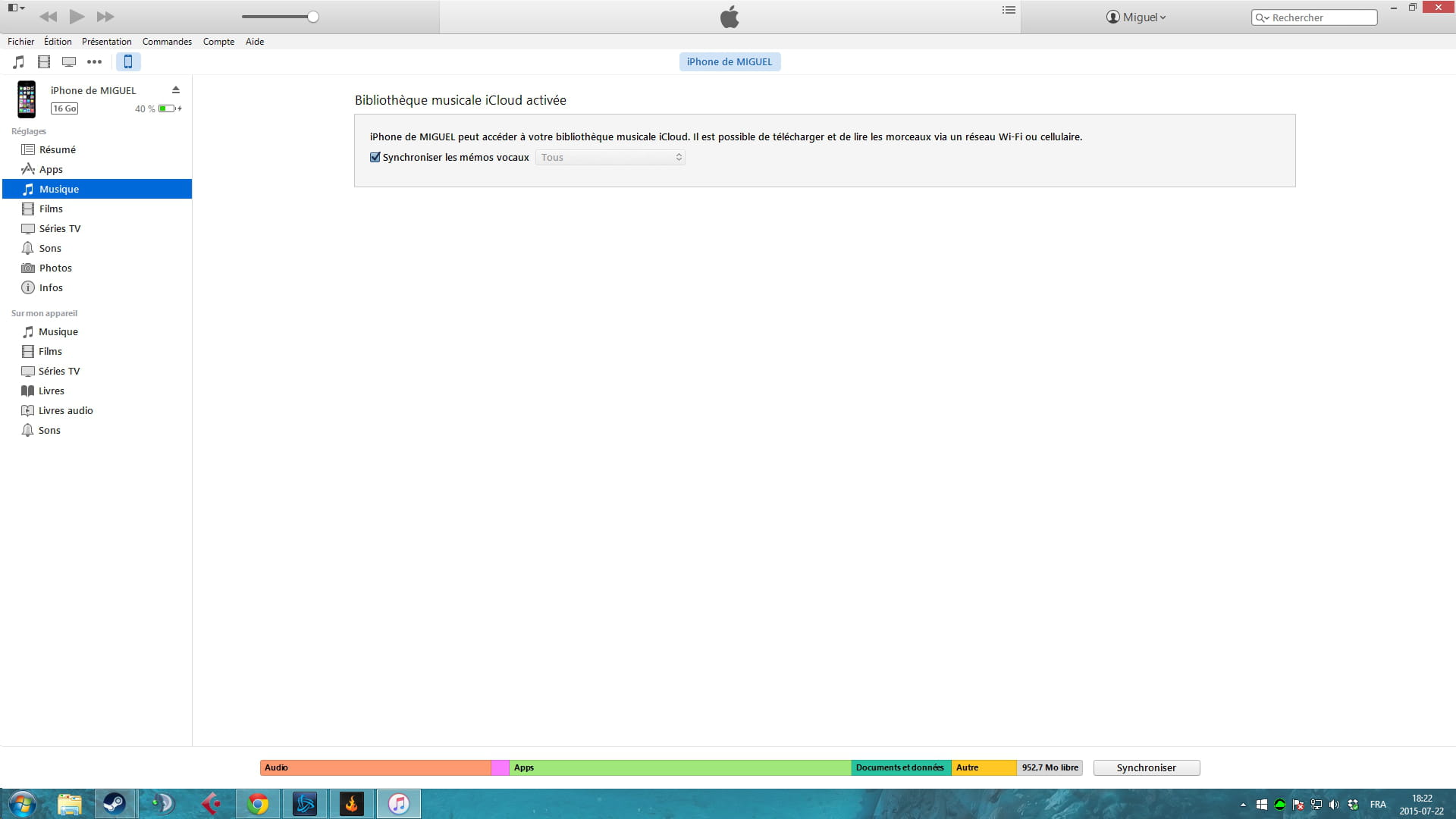Open the TV shows monitor icon
The height and width of the screenshot is (819, 1456).
69,62
